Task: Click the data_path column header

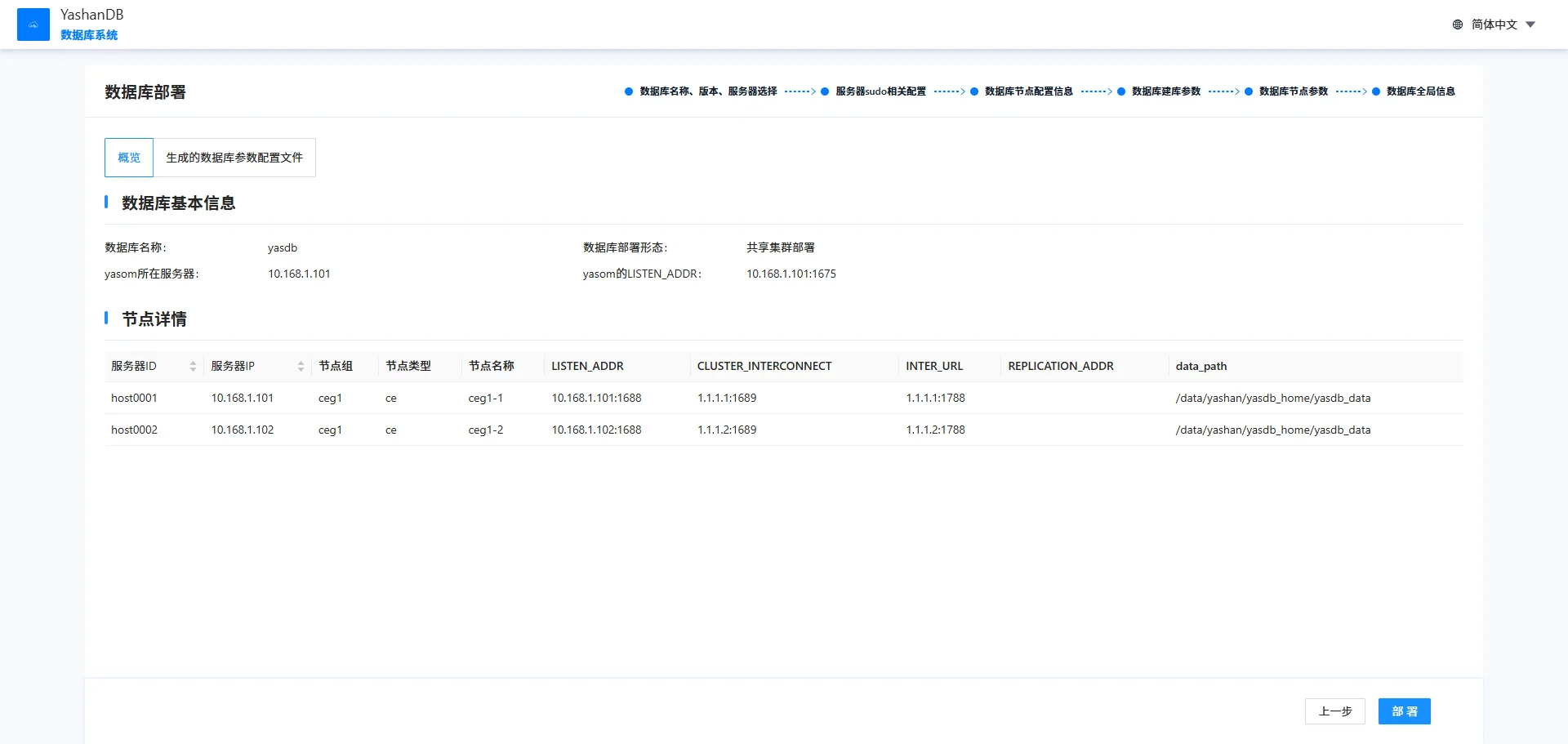Action: [x=1200, y=367]
